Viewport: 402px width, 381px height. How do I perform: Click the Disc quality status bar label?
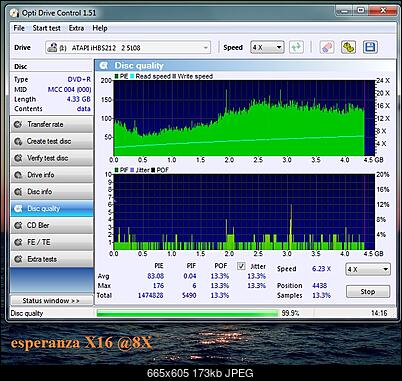pyautogui.click(x=27, y=313)
